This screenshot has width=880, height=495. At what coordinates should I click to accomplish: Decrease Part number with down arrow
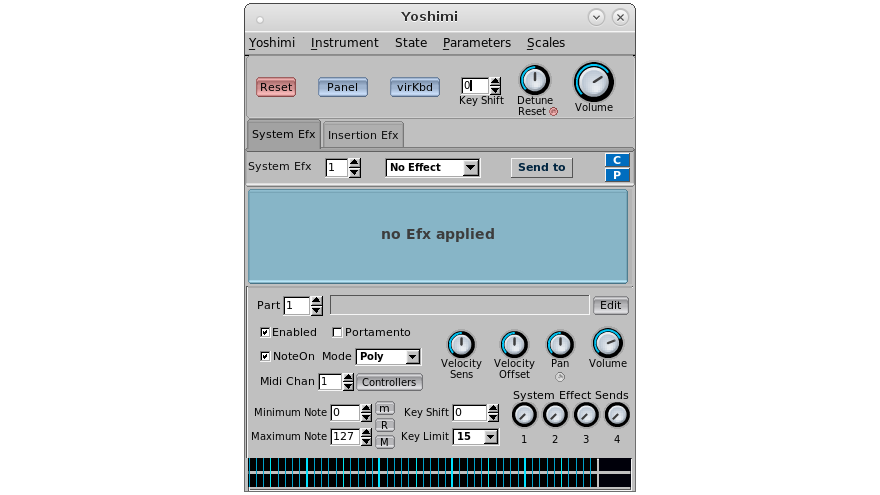coord(317,310)
